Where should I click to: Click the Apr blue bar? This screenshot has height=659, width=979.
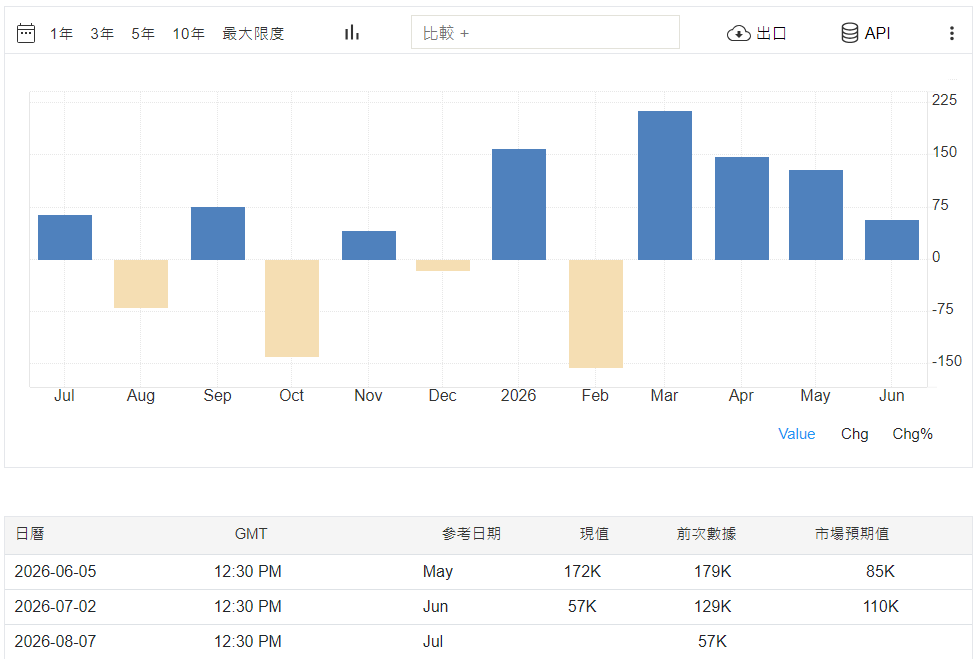coord(742,209)
